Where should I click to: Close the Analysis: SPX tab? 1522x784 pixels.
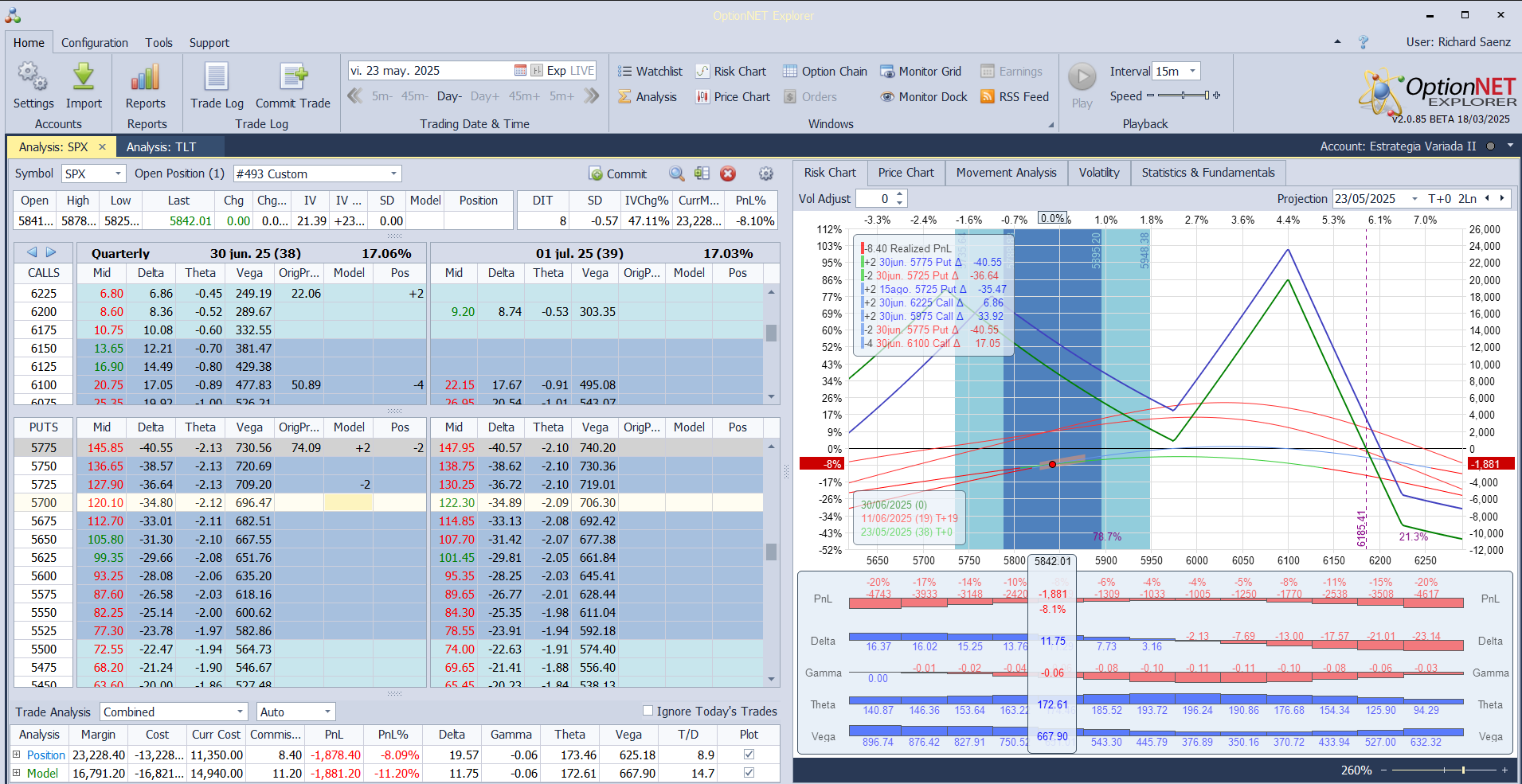click(x=102, y=147)
